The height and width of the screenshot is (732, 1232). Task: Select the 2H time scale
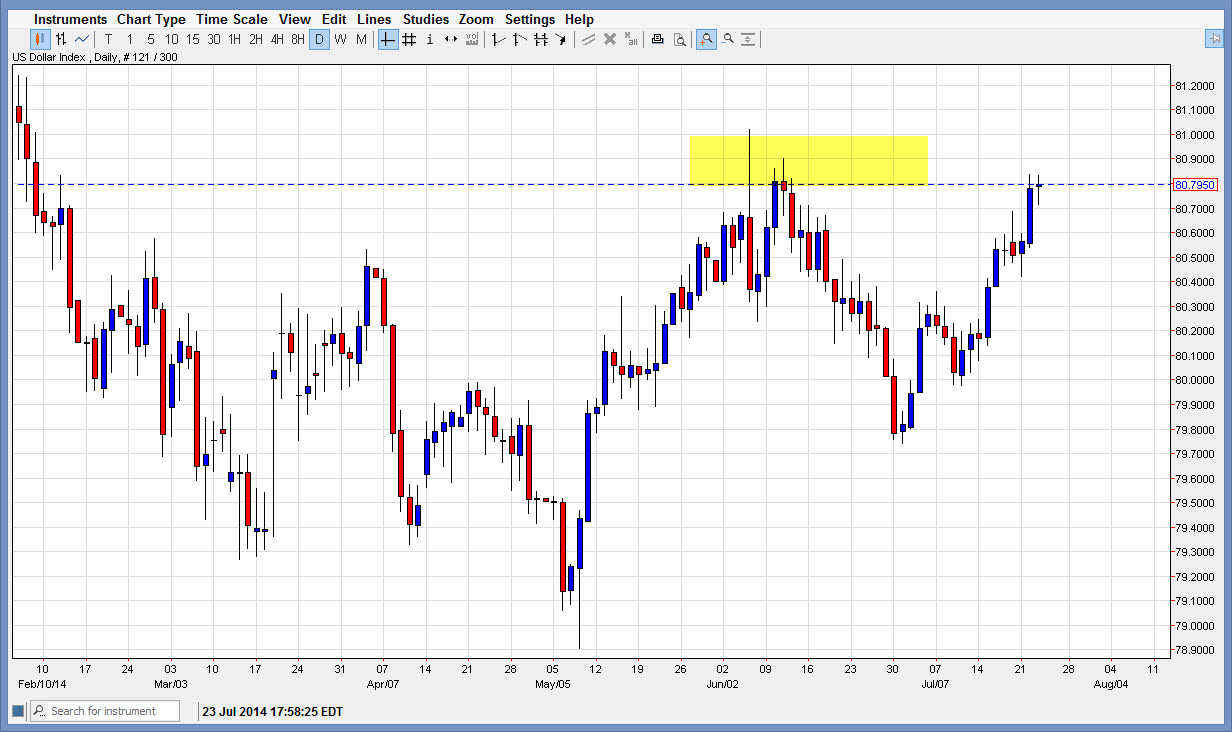click(x=255, y=39)
